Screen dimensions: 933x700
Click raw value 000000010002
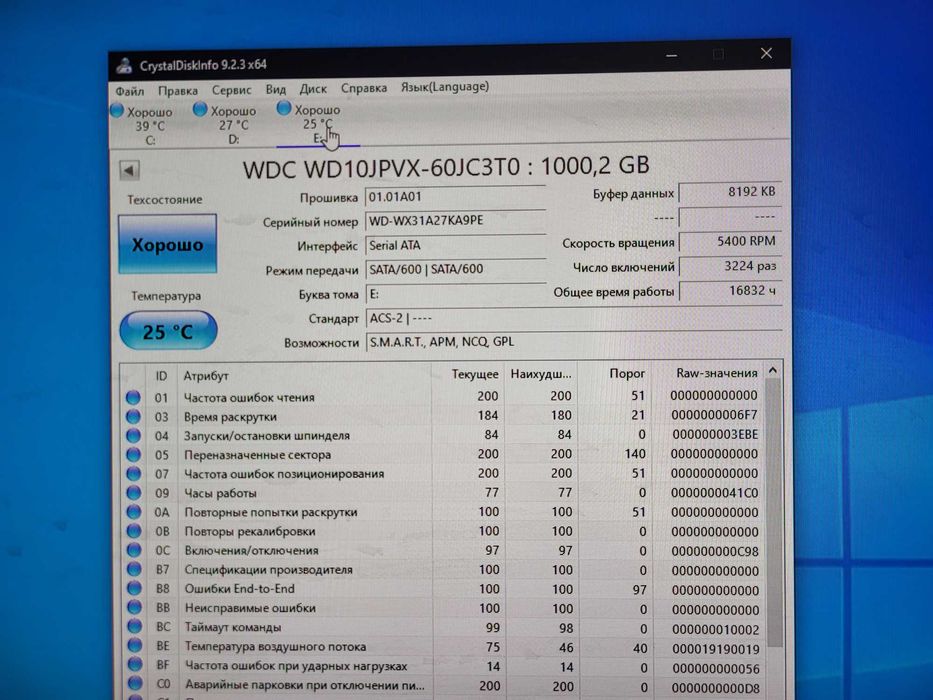pos(716,629)
